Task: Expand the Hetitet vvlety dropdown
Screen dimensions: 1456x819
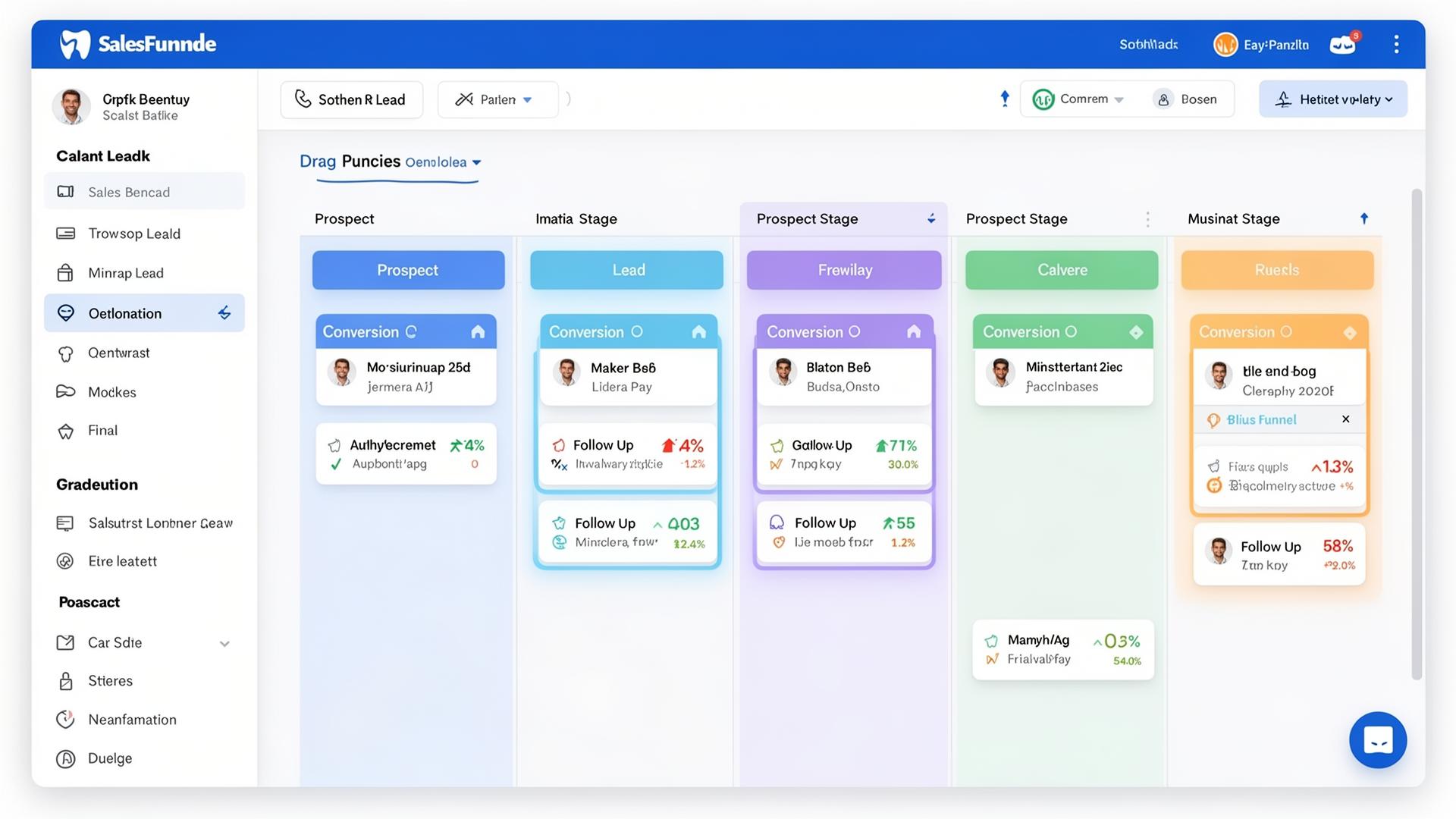Action: (1333, 99)
